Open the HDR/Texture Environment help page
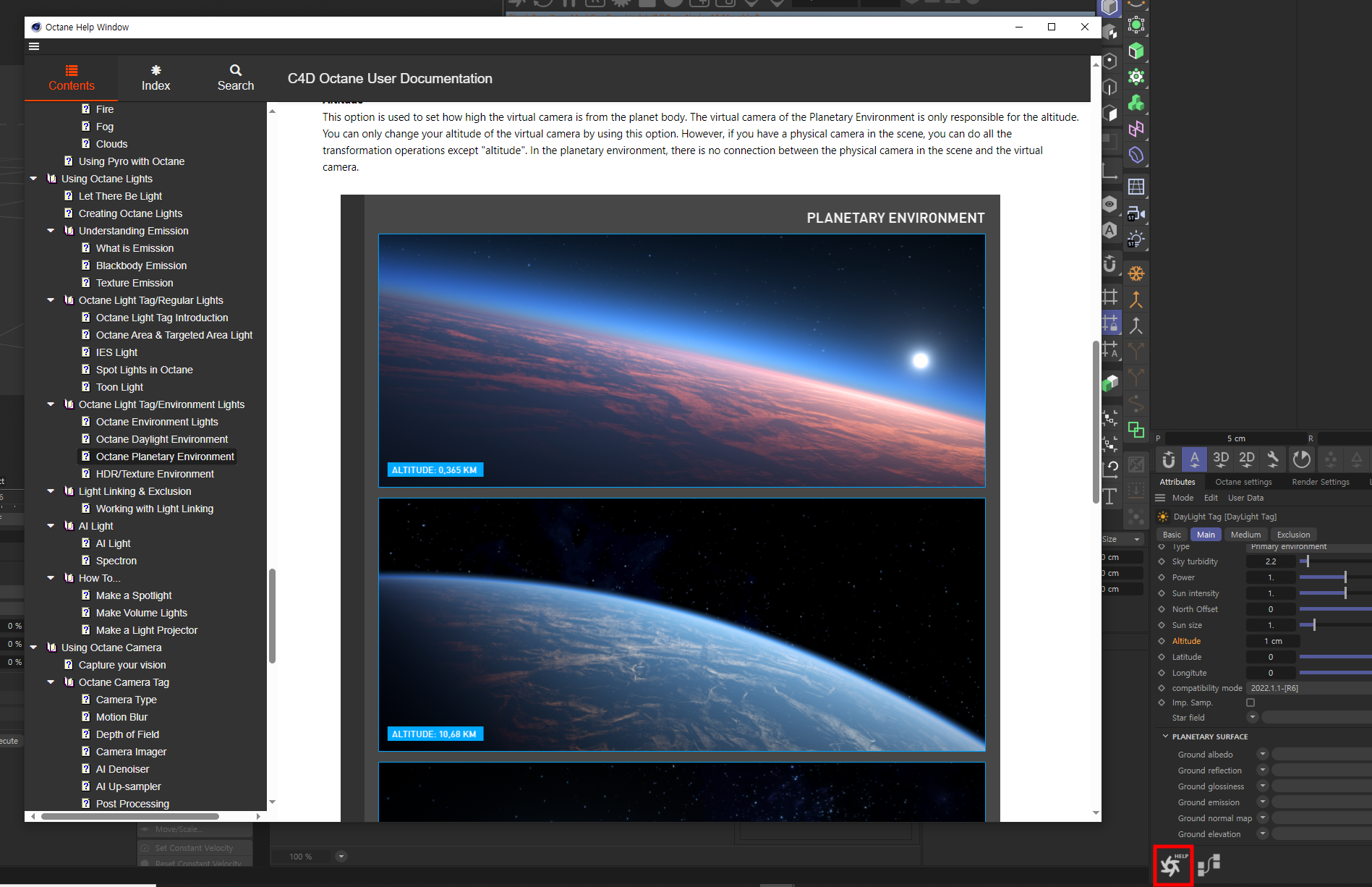 (x=155, y=474)
